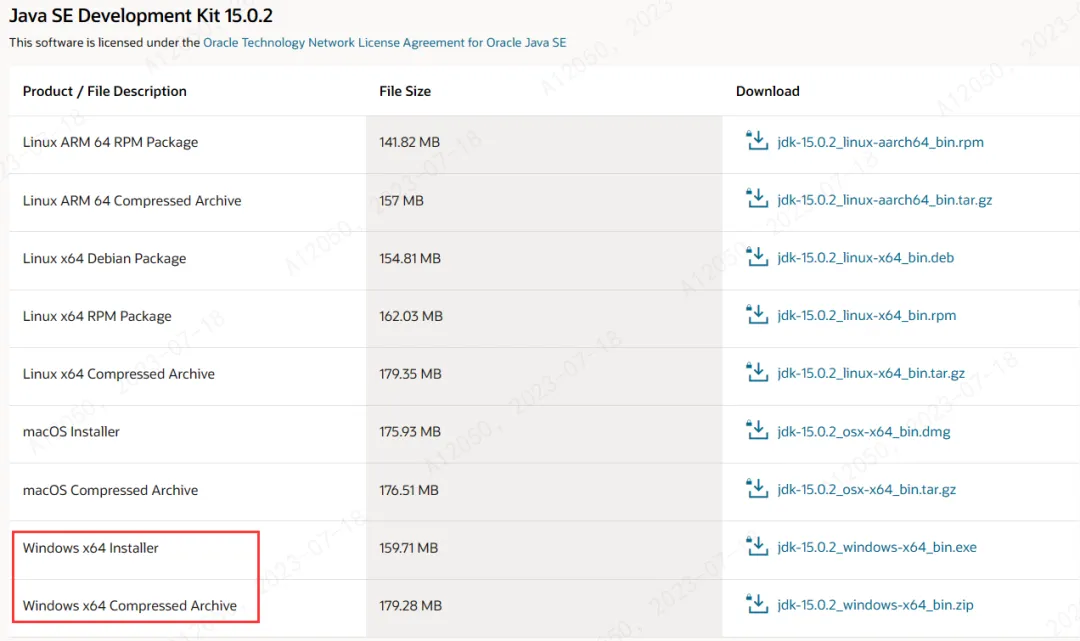Click download icon for jdk-15.0.2_linux-aarch64_bin.tar.gz
The width and height of the screenshot is (1080, 641).
(757, 198)
